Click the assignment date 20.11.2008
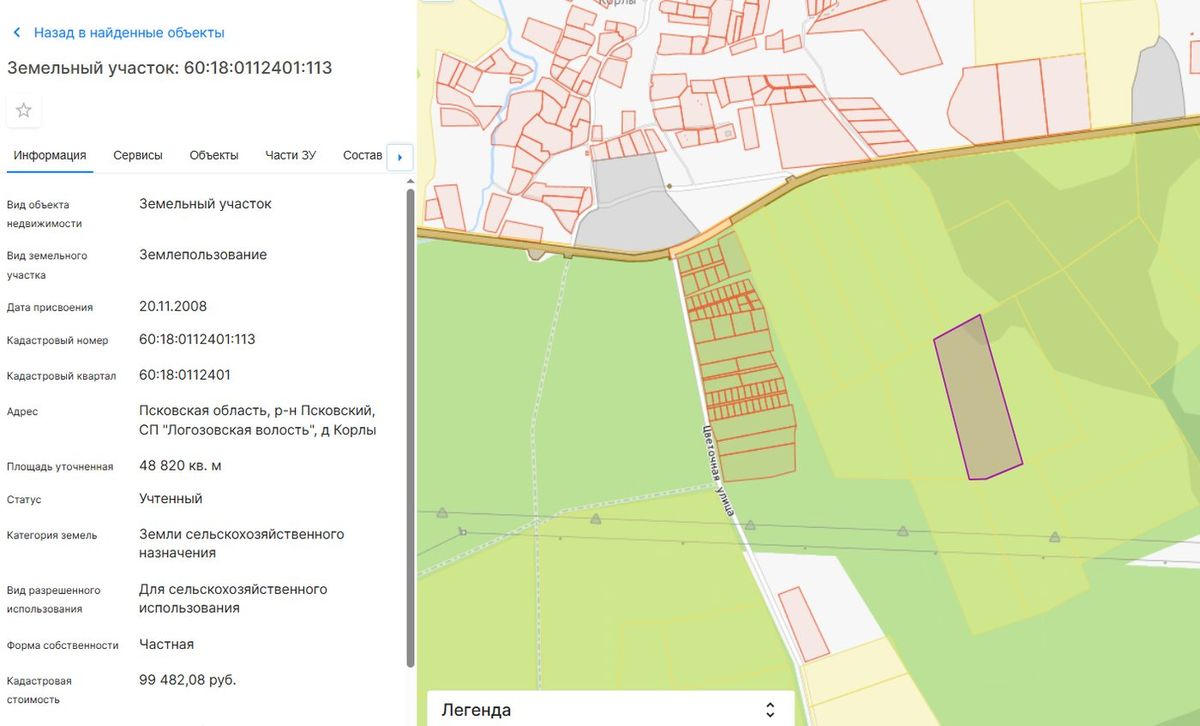The image size is (1200, 726). click(x=173, y=306)
